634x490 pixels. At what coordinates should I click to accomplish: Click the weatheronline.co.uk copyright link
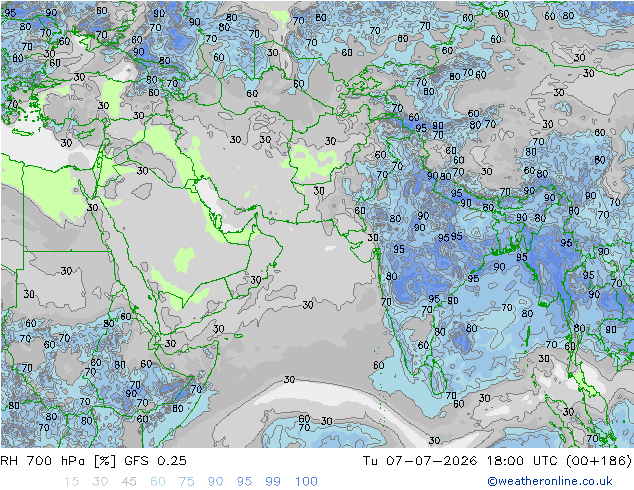click(x=549, y=481)
